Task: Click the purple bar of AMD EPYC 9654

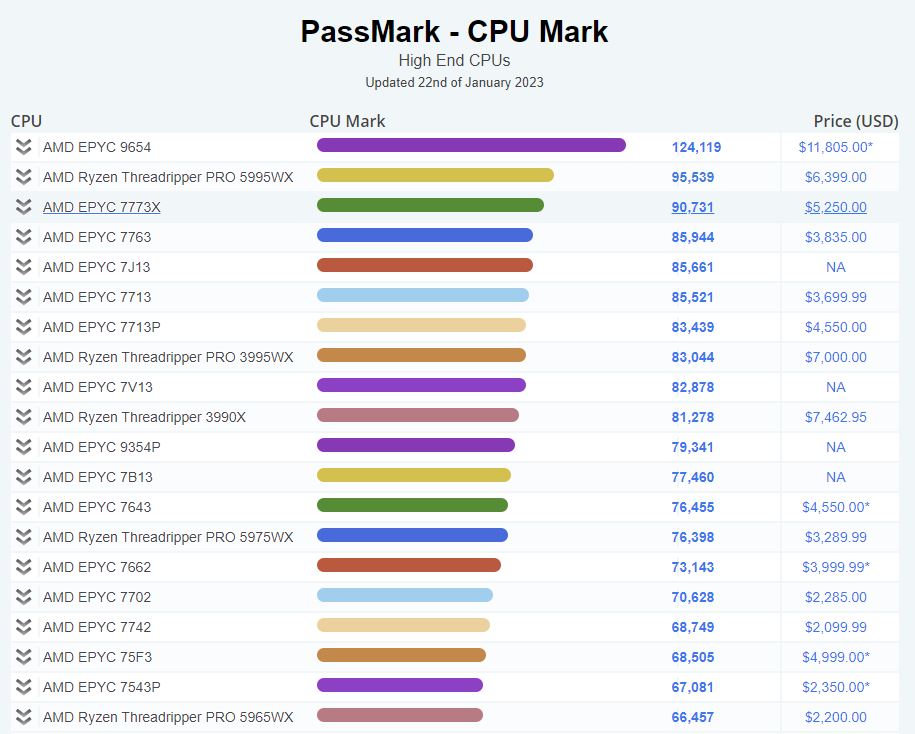Action: (471, 146)
